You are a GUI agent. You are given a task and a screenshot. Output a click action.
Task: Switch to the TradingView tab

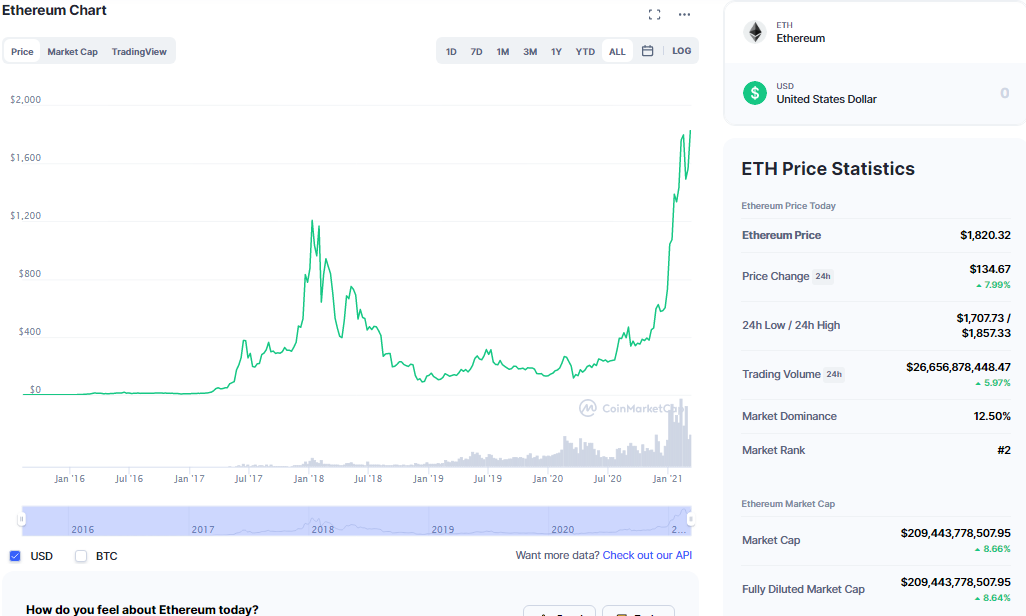tap(139, 52)
